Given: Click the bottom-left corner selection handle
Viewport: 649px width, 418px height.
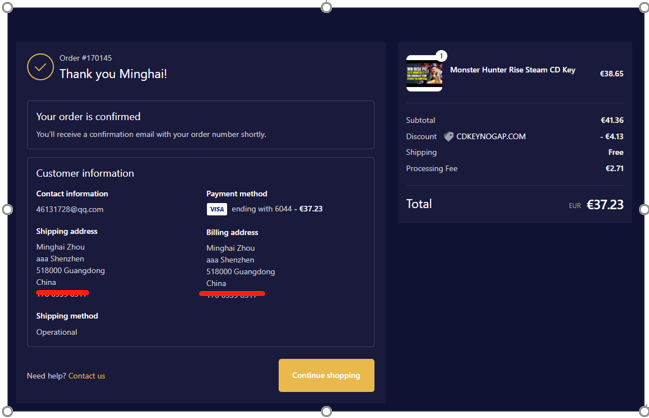Looking at the screenshot, I should point(7,411).
